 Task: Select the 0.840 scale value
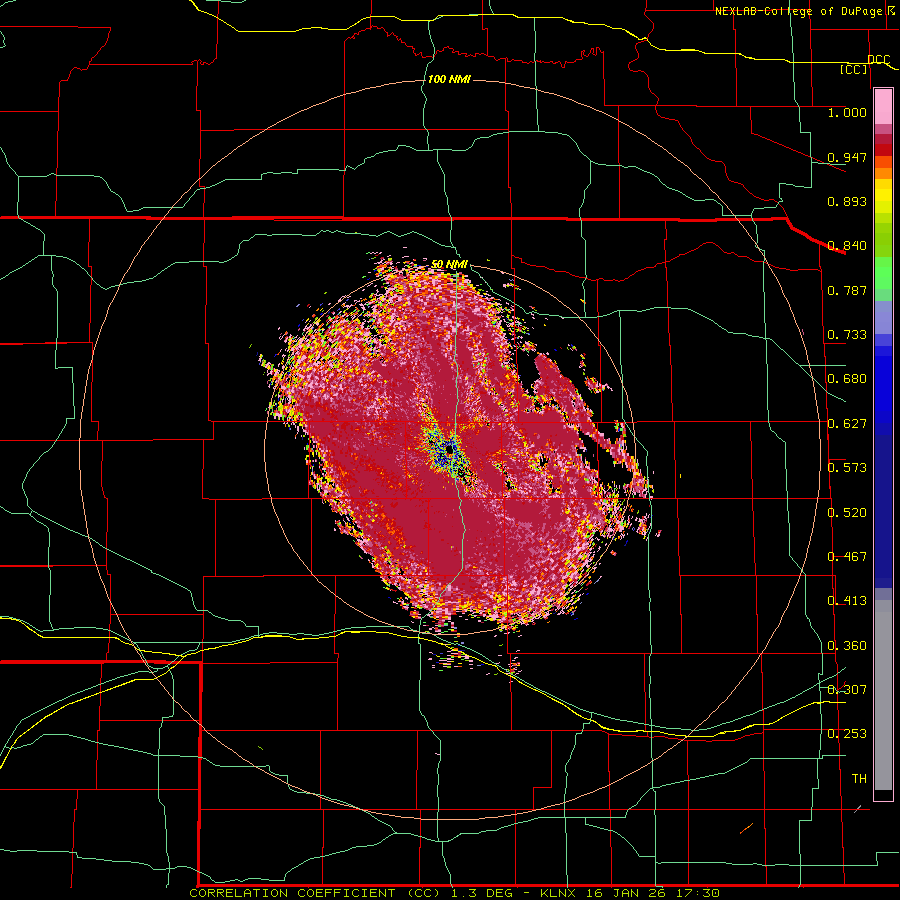tap(847, 246)
